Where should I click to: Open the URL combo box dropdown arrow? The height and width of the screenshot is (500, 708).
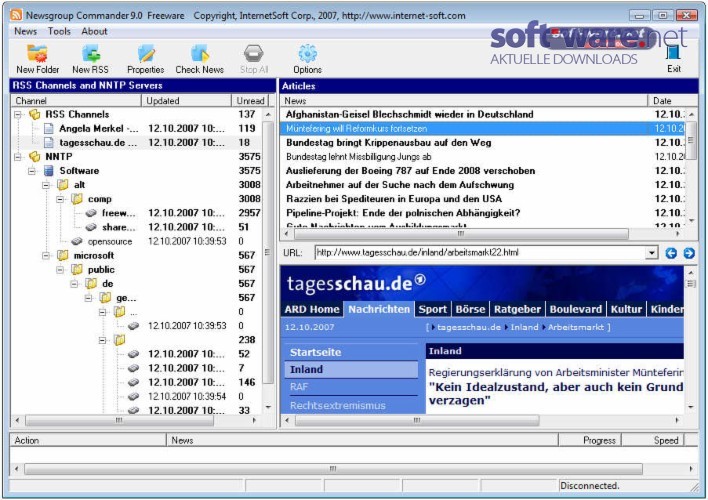[651, 252]
